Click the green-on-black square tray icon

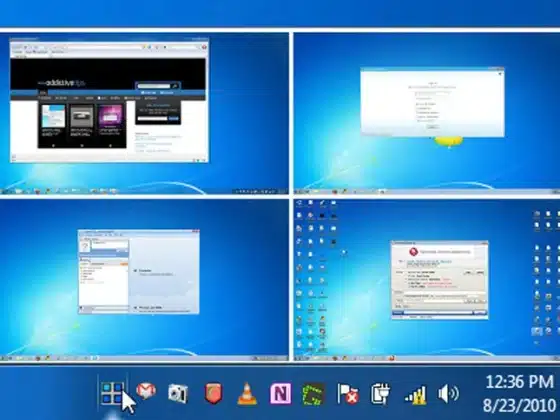[x=313, y=394]
